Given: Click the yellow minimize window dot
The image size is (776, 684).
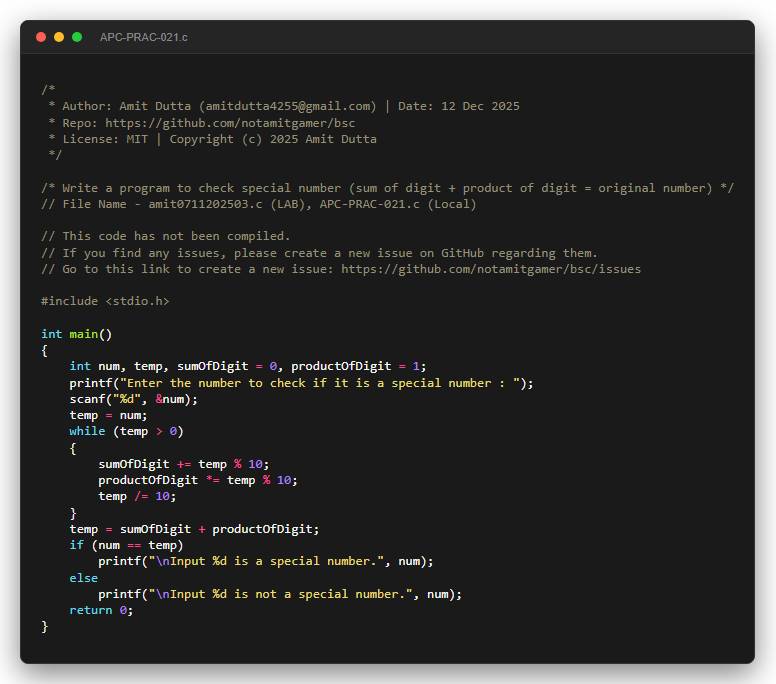Looking at the screenshot, I should pos(59,37).
